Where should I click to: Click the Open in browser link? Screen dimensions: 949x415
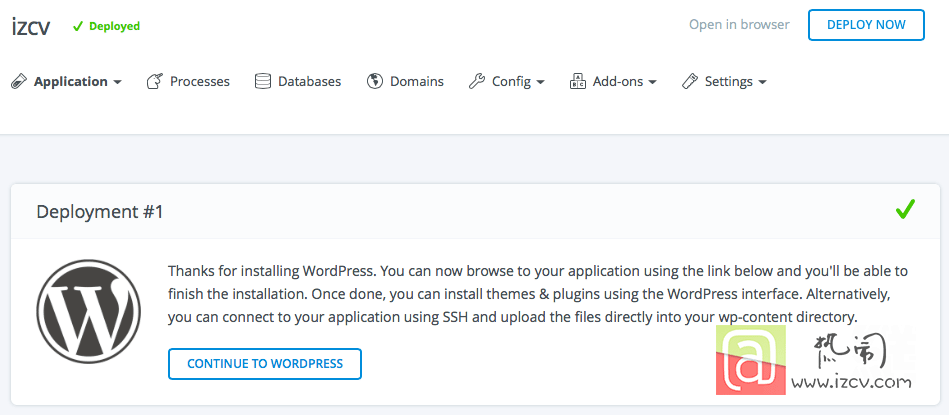(x=739, y=25)
